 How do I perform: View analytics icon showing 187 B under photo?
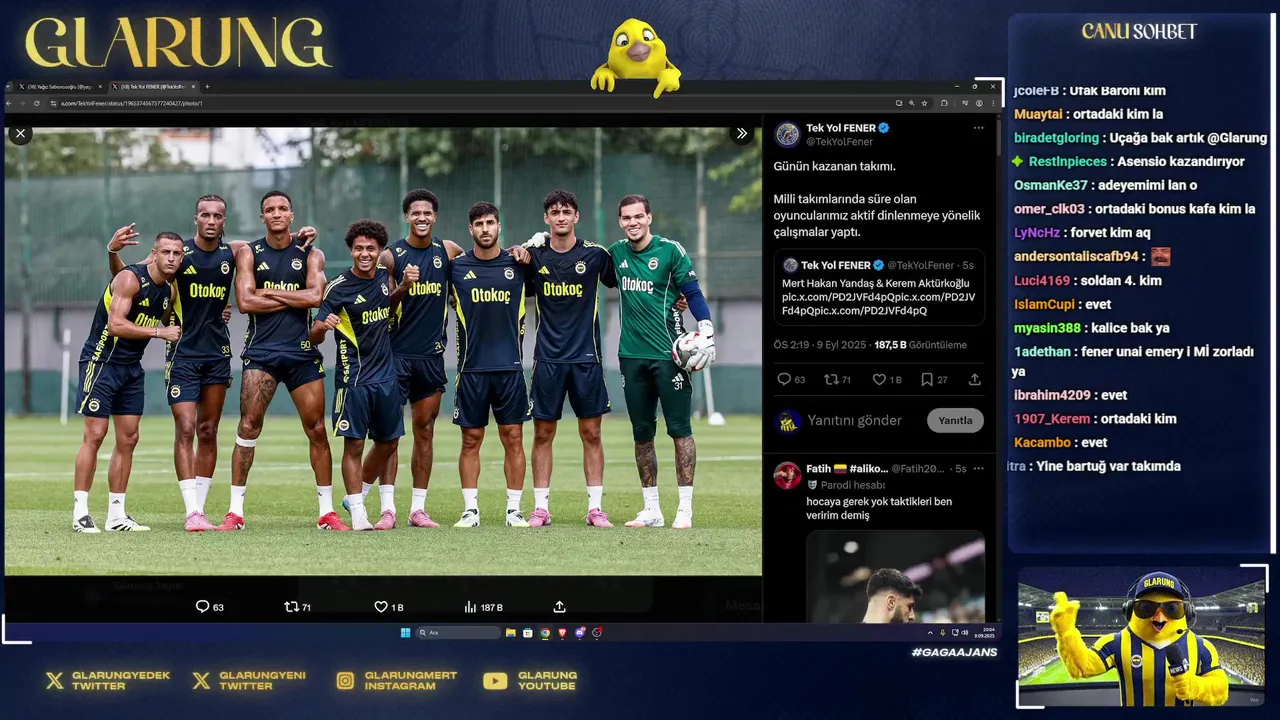tap(470, 607)
